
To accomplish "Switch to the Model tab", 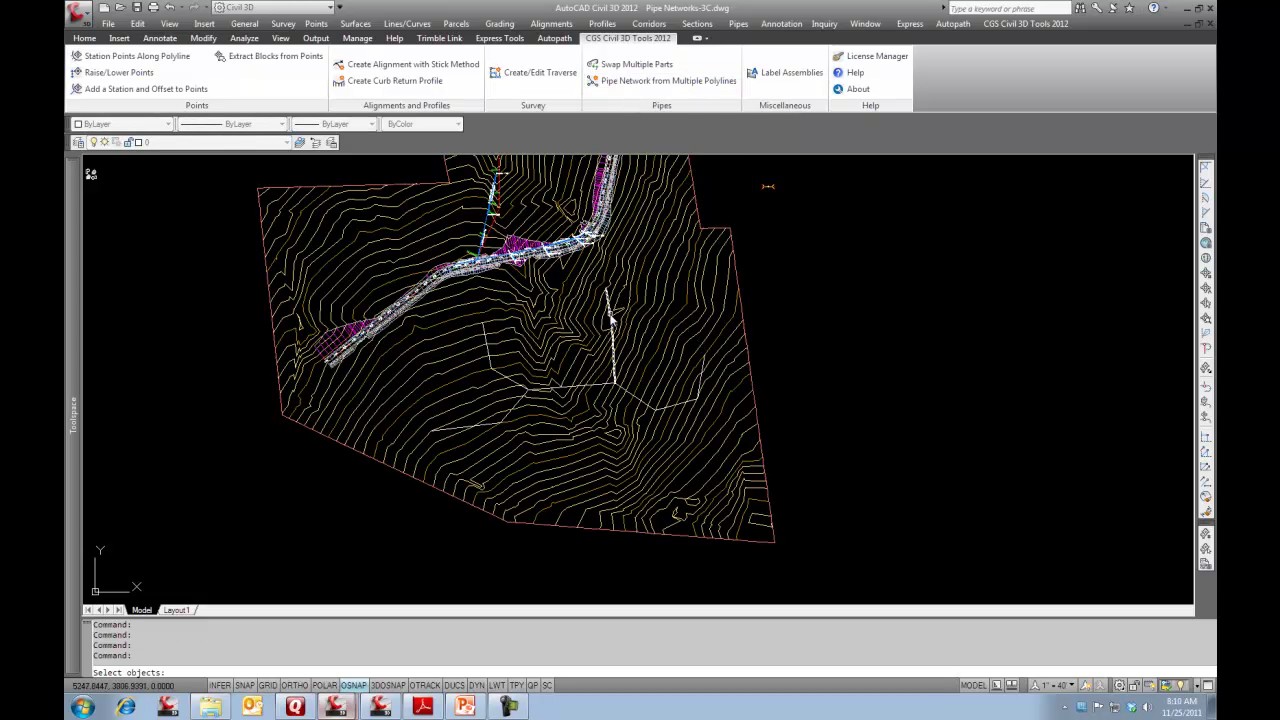I will (x=142, y=610).
